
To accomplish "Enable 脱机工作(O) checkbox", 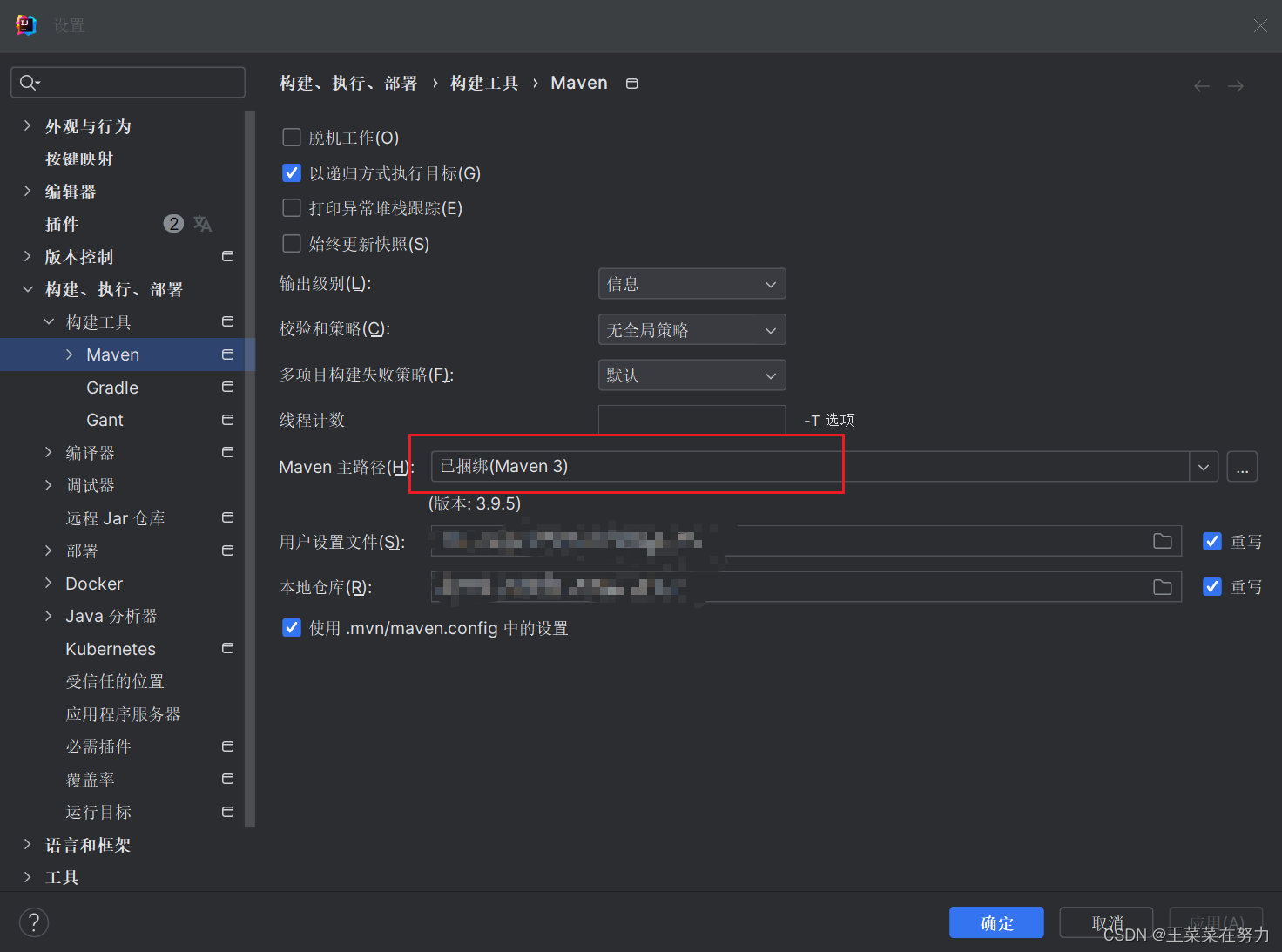I will tap(292, 138).
